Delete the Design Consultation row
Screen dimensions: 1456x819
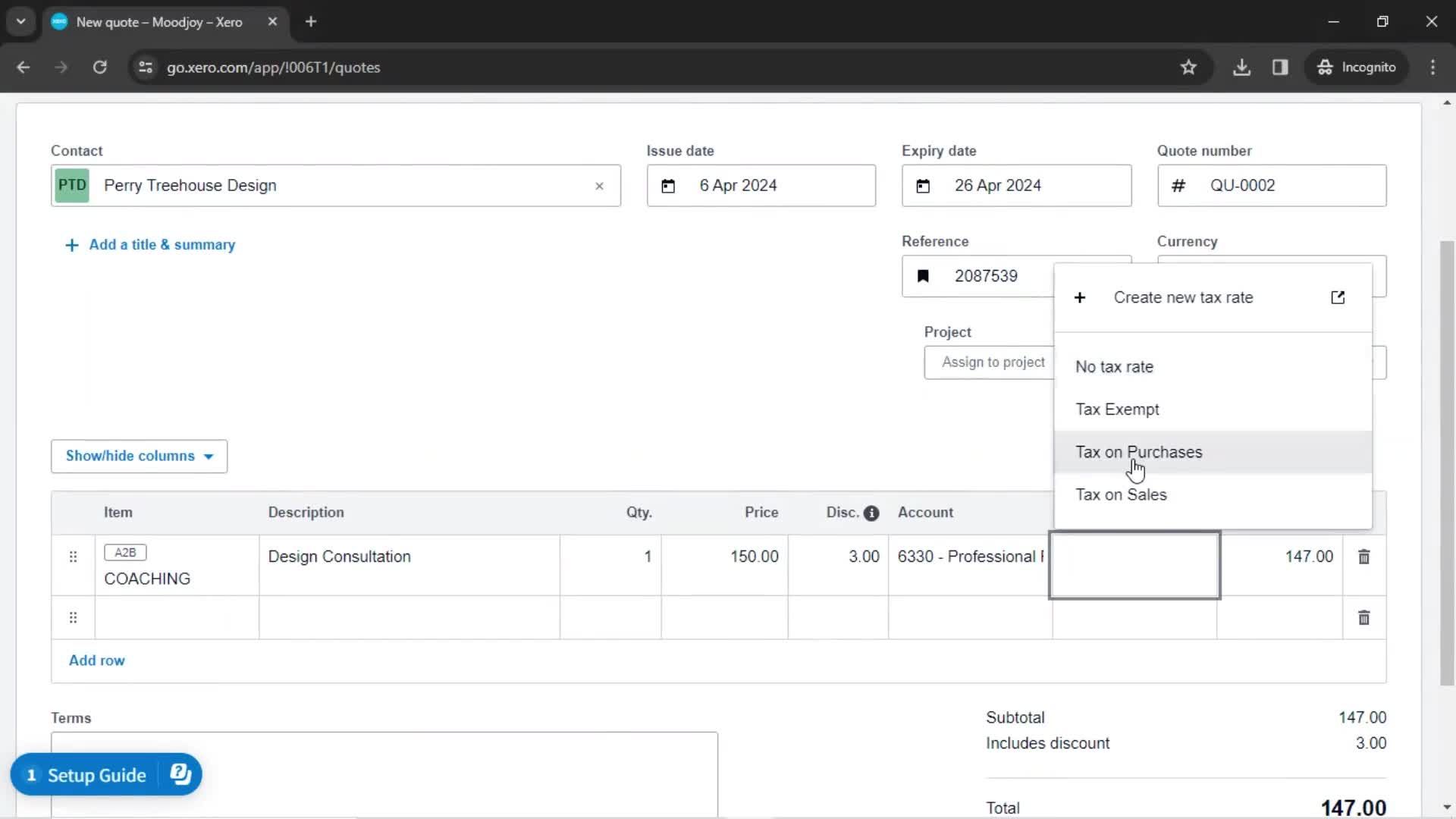(x=1363, y=557)
